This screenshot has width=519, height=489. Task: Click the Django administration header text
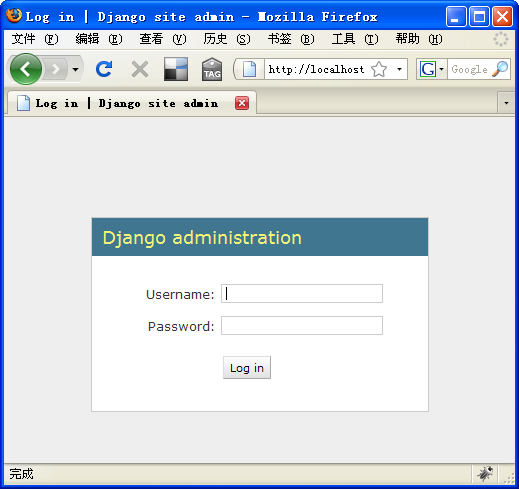[202, 238]
